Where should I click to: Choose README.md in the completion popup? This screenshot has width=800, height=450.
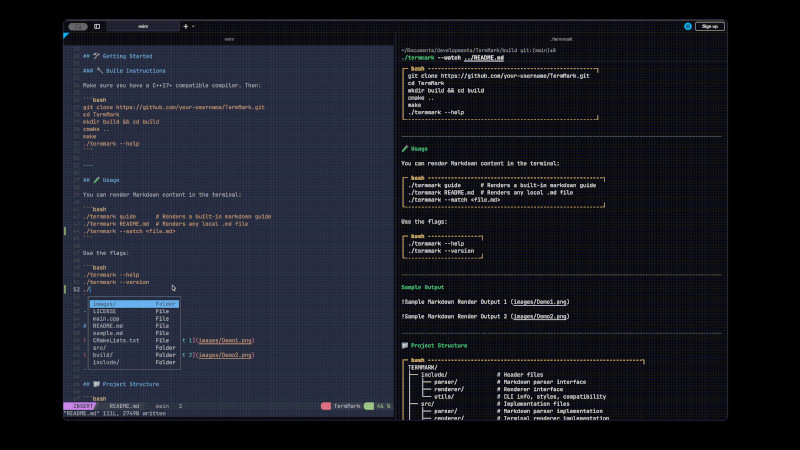pyautogui.click(x=134, y=326)
